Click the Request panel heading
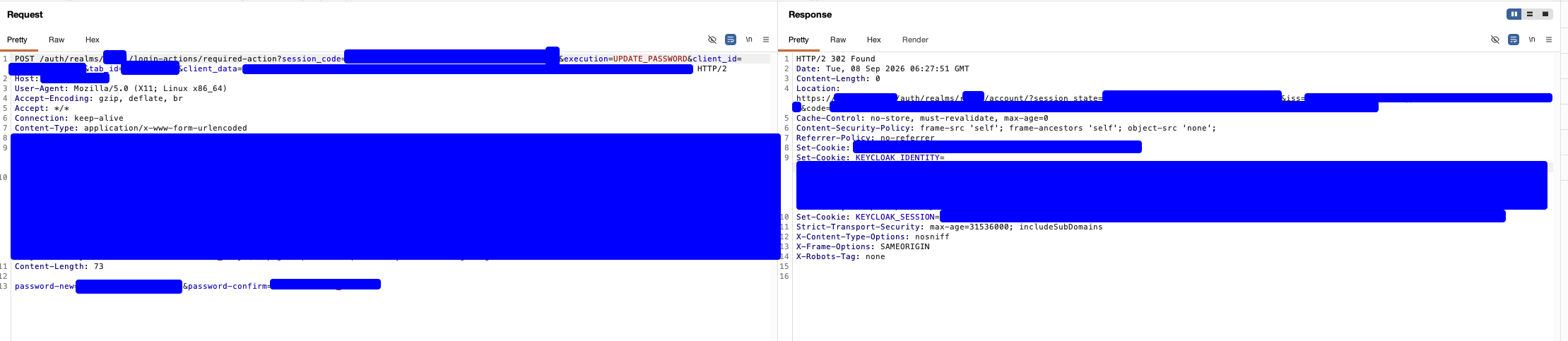This screenshot has width=1568, height=341. point(25,14)
